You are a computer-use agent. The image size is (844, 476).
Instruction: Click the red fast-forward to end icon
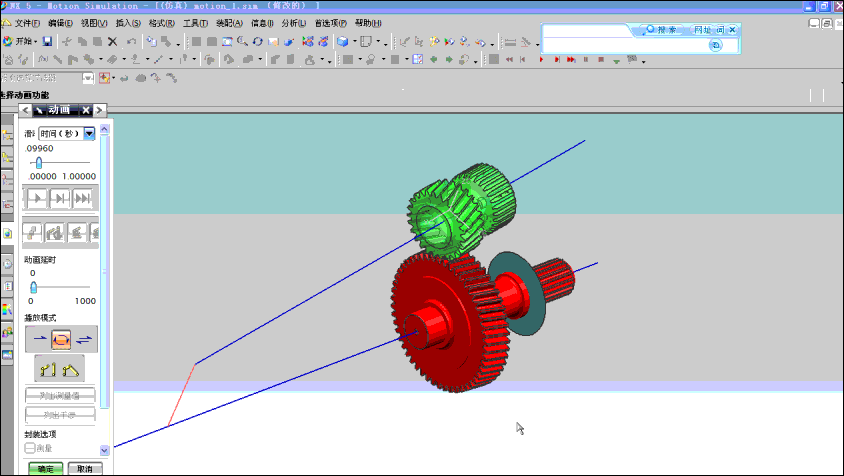[x=571, y=60]
